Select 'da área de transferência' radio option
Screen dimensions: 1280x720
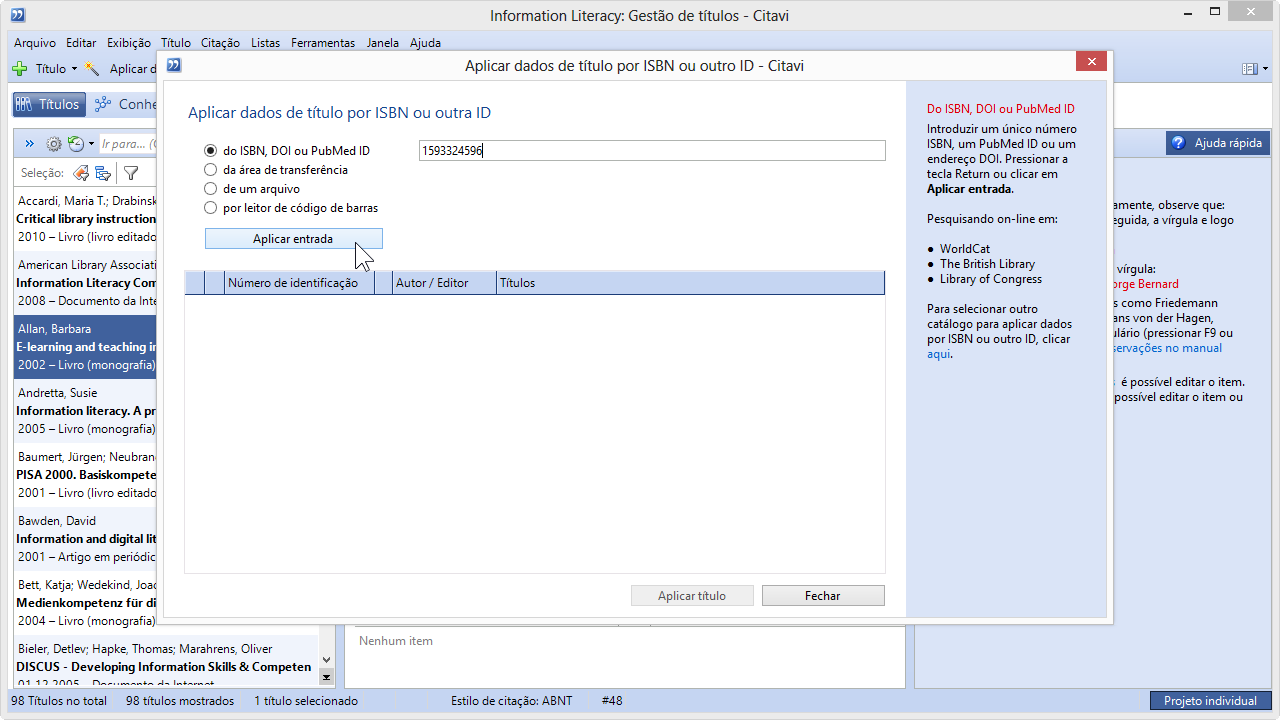click(x=210, y=170)
